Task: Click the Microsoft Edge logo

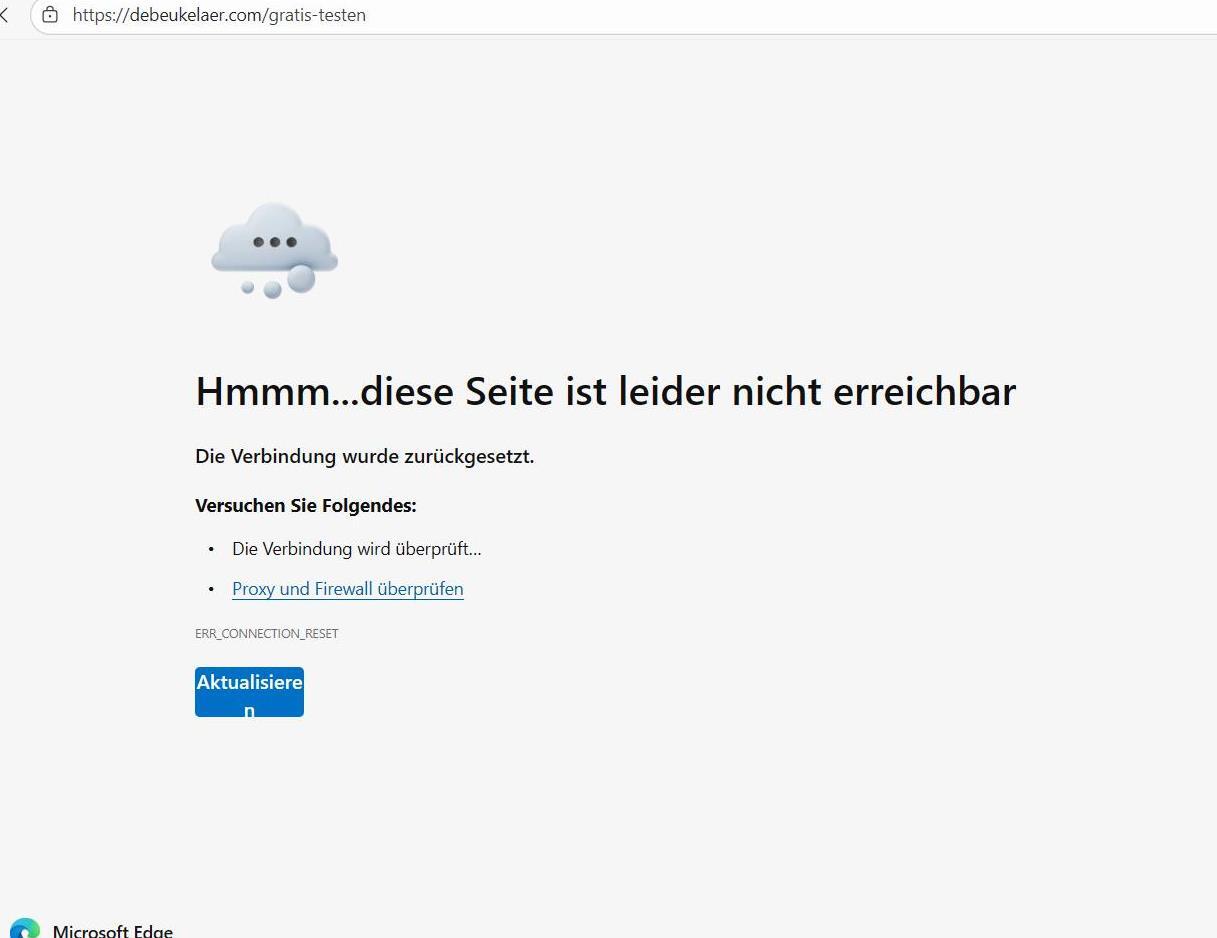Action: click(x=25, y=930)
